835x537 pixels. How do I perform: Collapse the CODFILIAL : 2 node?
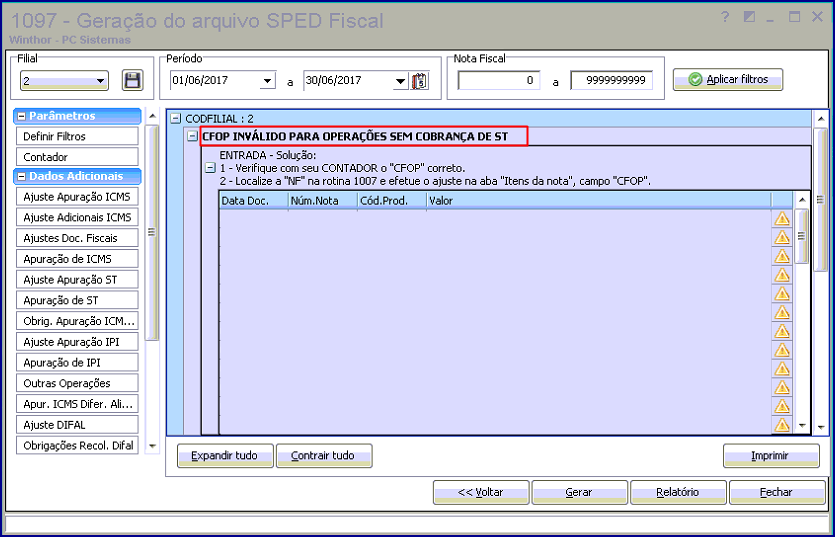click(x=176, y=118)
